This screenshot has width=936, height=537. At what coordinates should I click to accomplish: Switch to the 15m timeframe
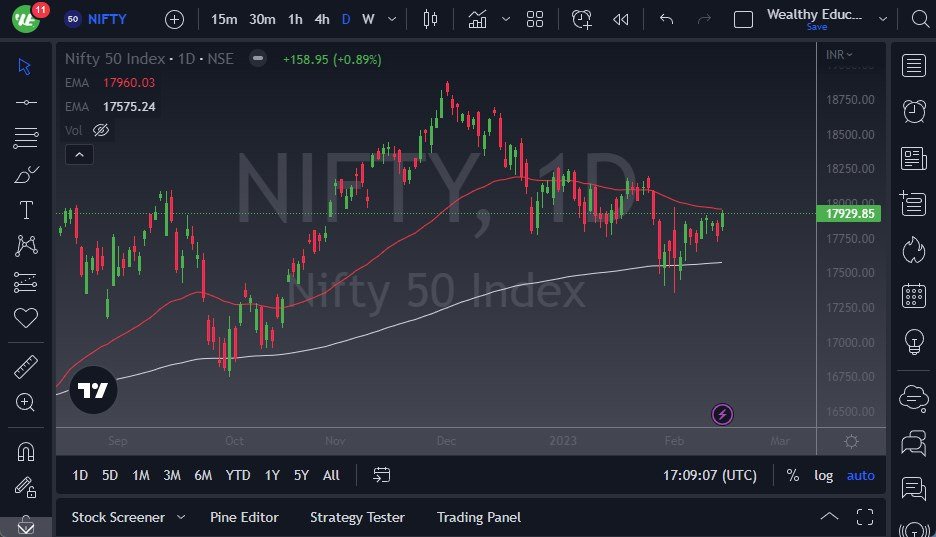tap(224, 20)
